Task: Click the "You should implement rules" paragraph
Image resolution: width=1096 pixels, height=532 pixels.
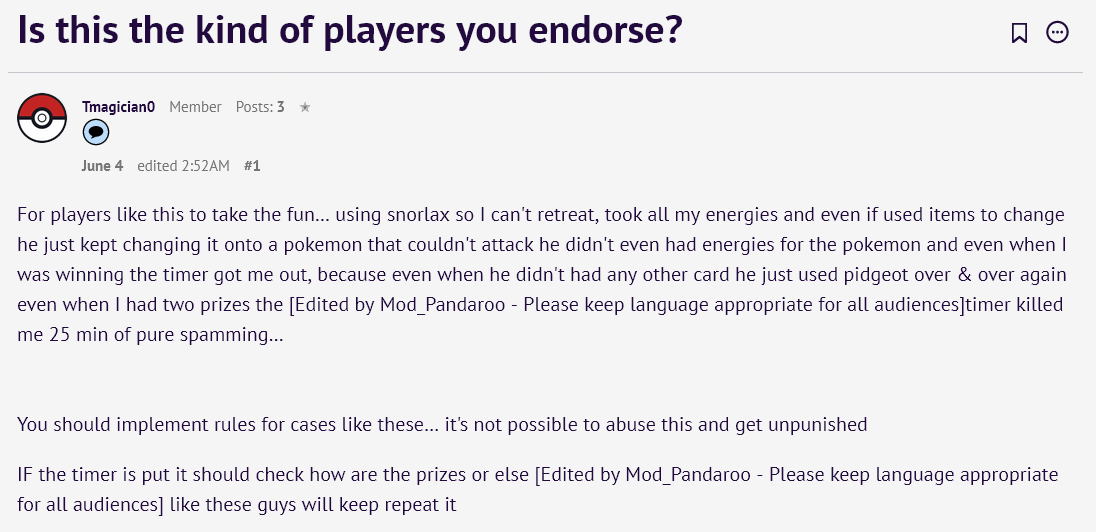Action: (442, 424)
